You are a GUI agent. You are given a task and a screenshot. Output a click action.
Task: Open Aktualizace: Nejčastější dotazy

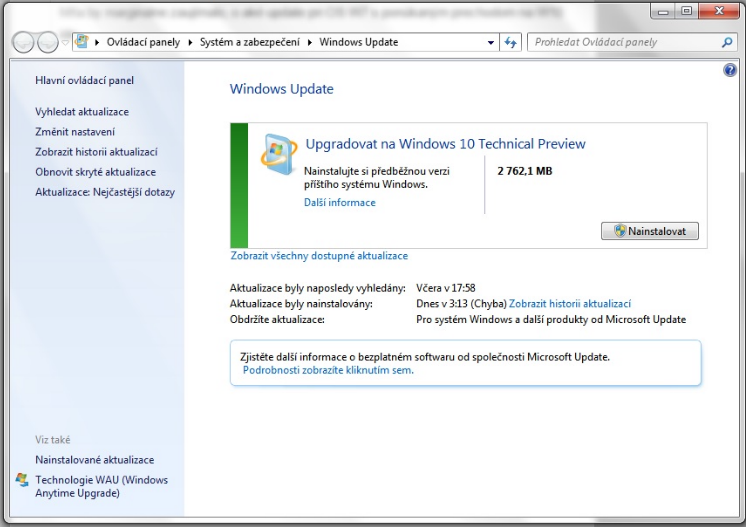[x=105, y=192]
